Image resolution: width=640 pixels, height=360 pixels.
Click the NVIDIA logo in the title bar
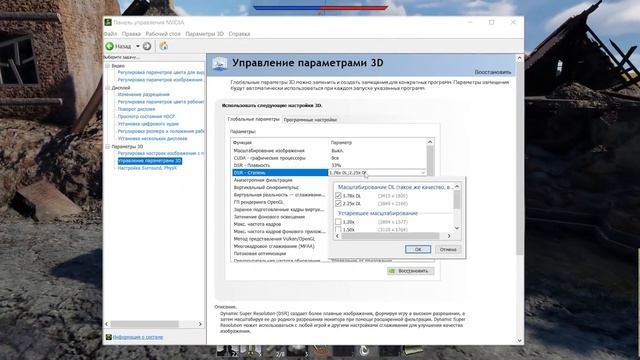pos(108,22)
